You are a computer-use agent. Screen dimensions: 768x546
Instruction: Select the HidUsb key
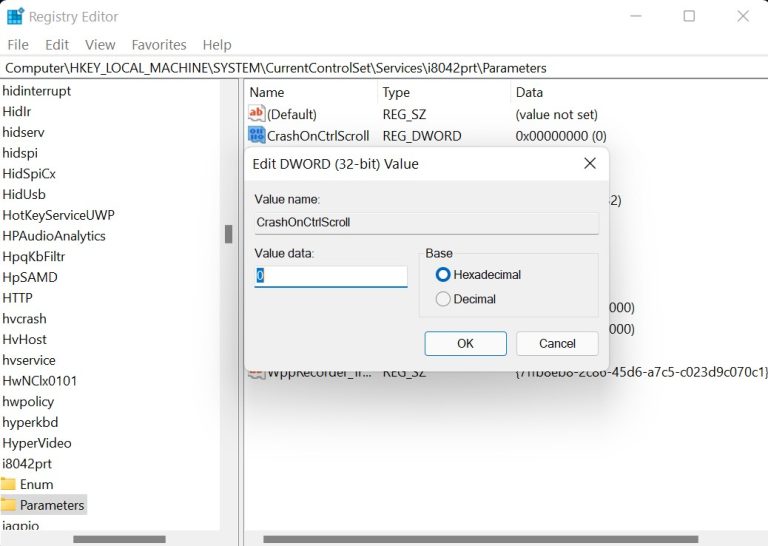(24, 194)
